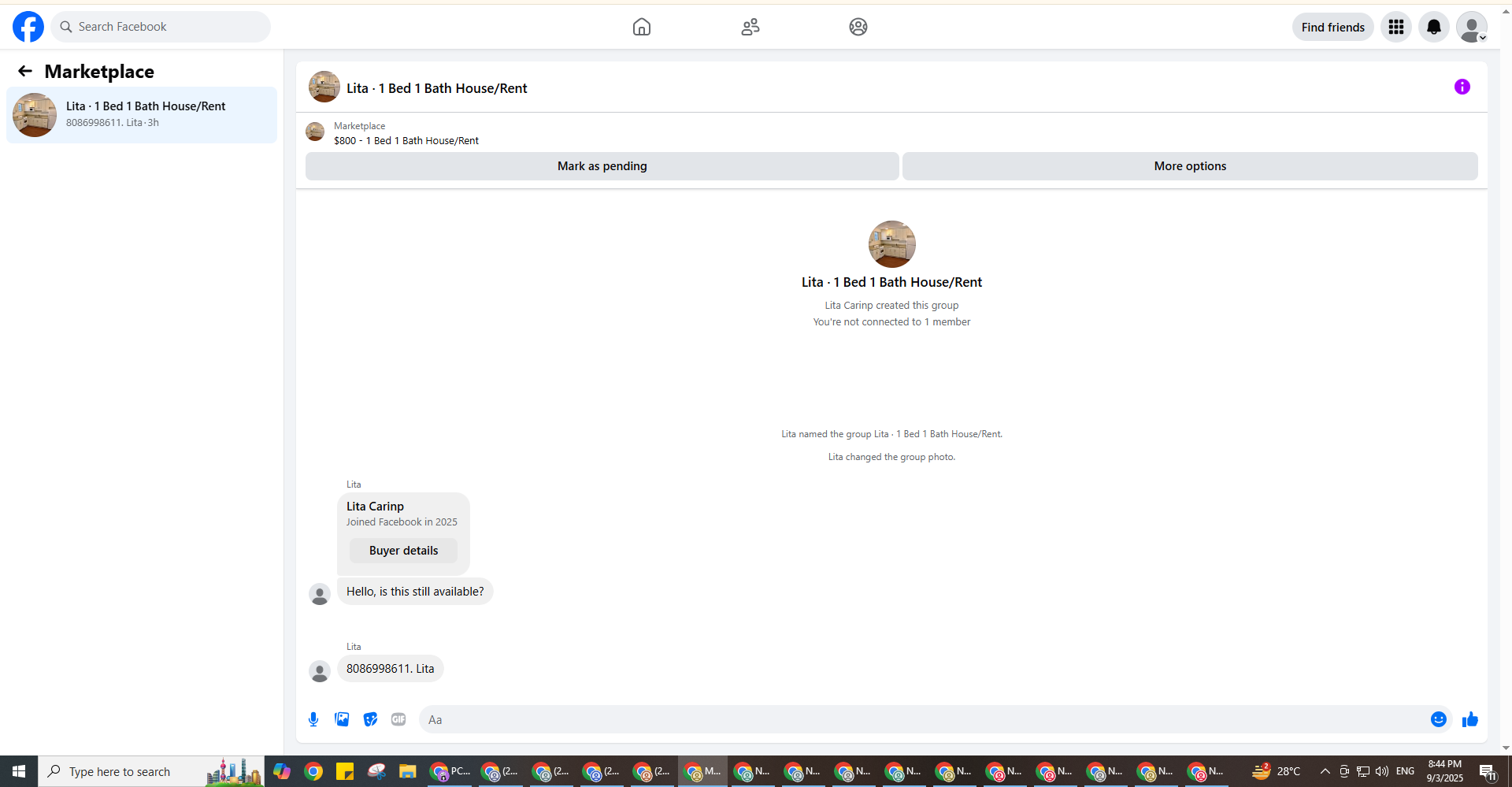Click Mark as pending
The width and height of the screenshot is (1512, 787).
[x=602, y=166]
